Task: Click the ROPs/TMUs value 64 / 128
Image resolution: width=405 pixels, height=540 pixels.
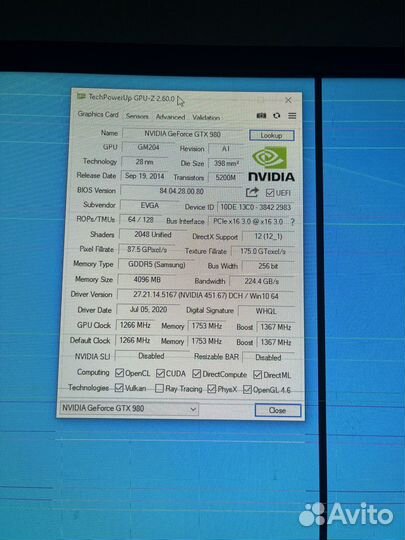Action: point(140,220)
